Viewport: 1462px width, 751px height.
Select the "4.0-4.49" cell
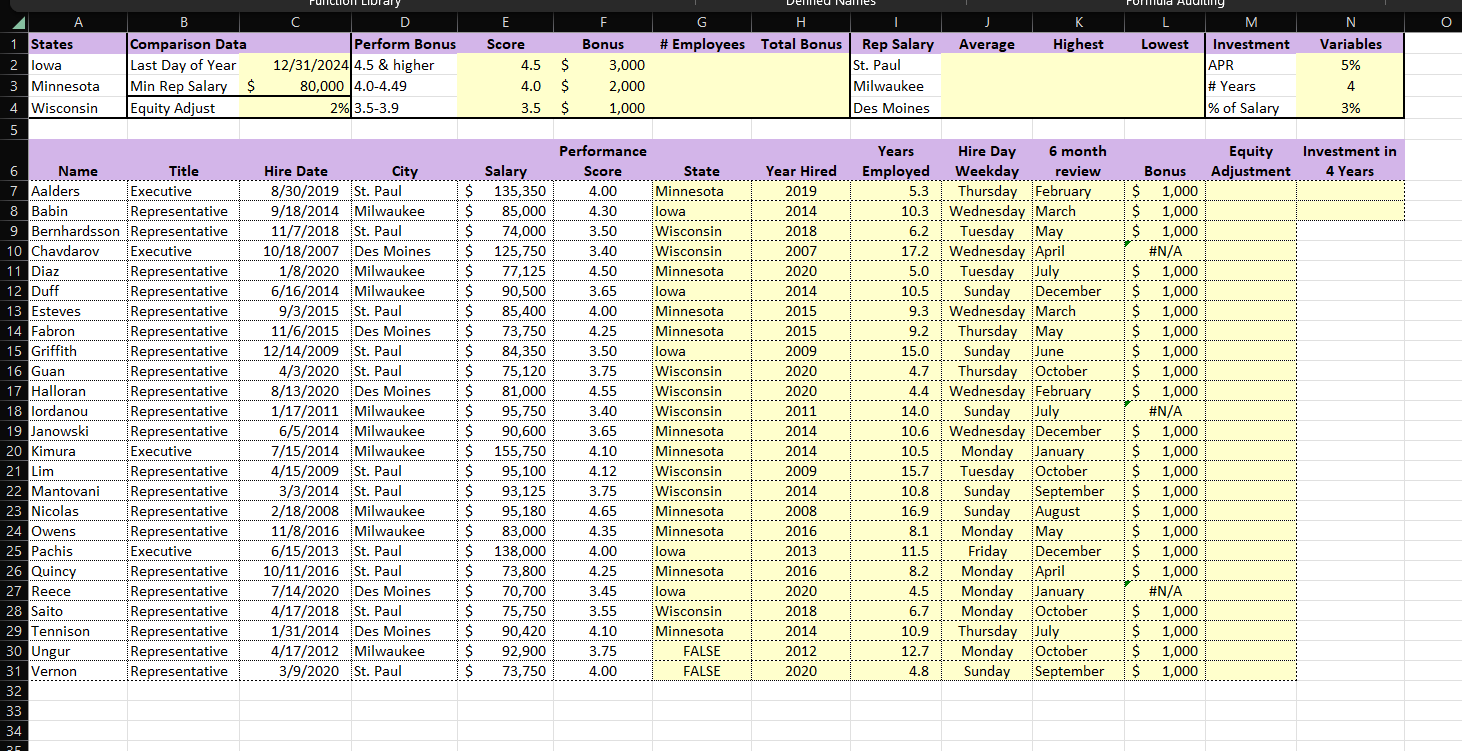[x=405, y=86]
